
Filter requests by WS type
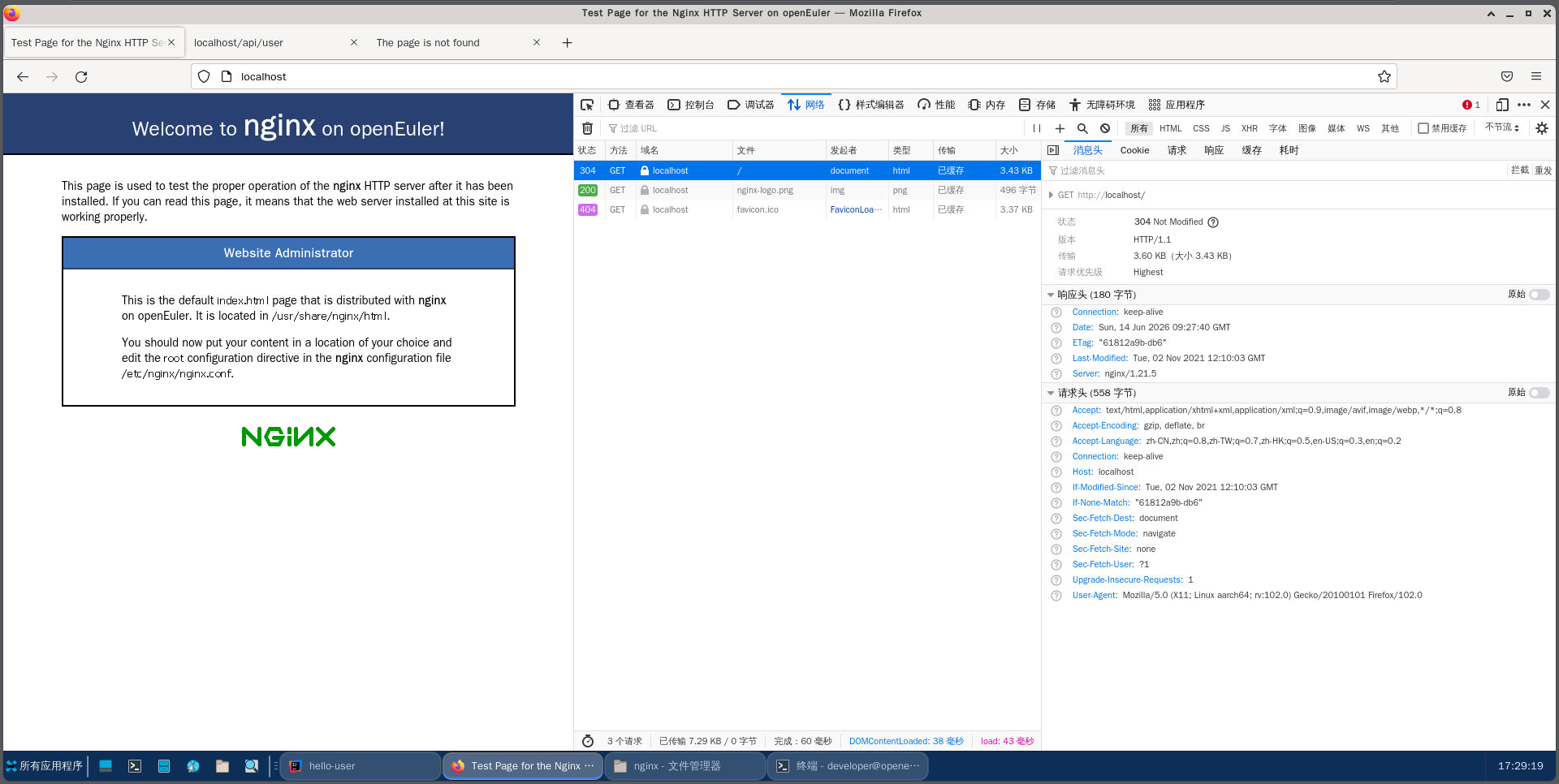pyautogui.click(x=1363, y=128)
